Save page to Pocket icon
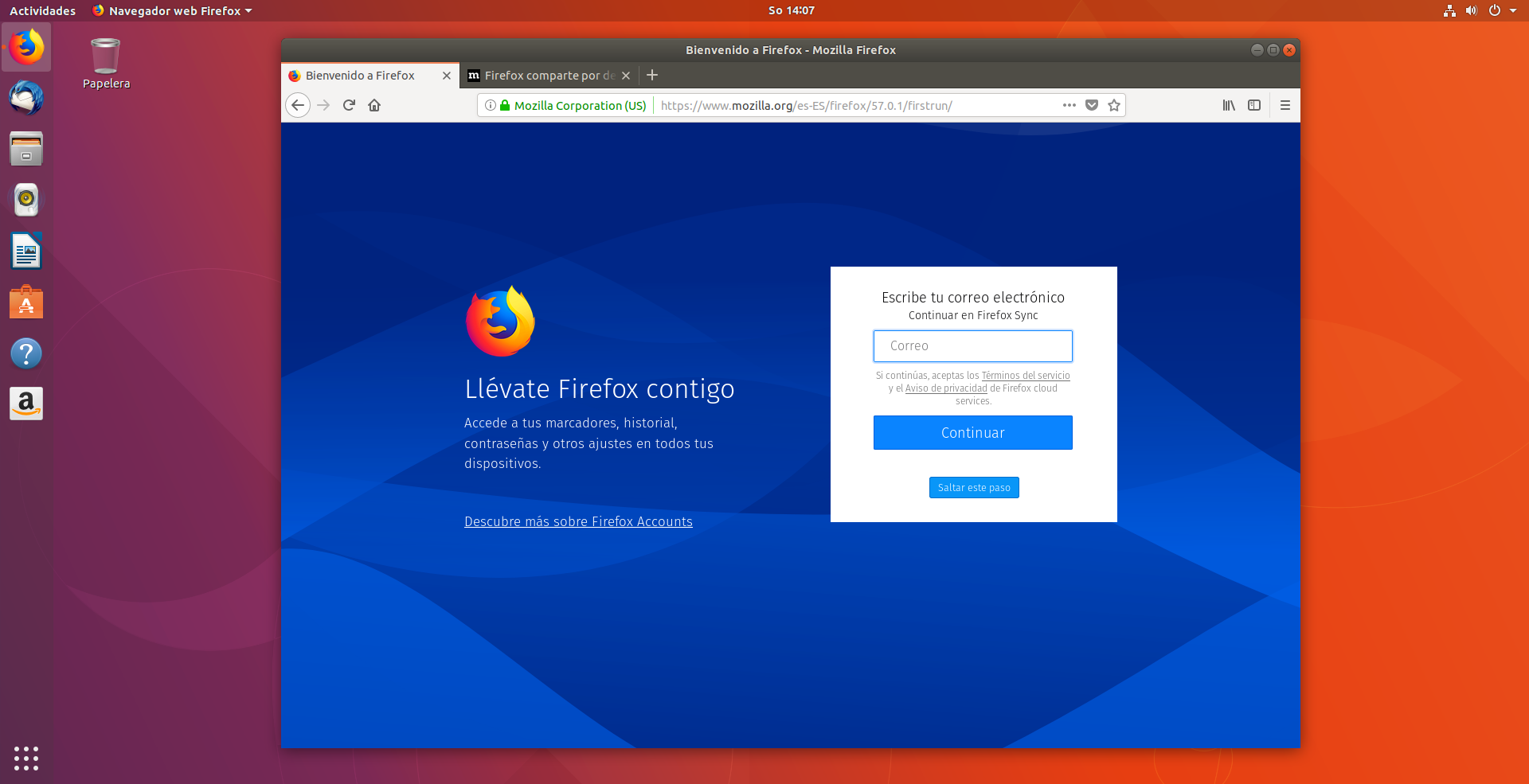The image size is (1529, 784). point(1092,105)
